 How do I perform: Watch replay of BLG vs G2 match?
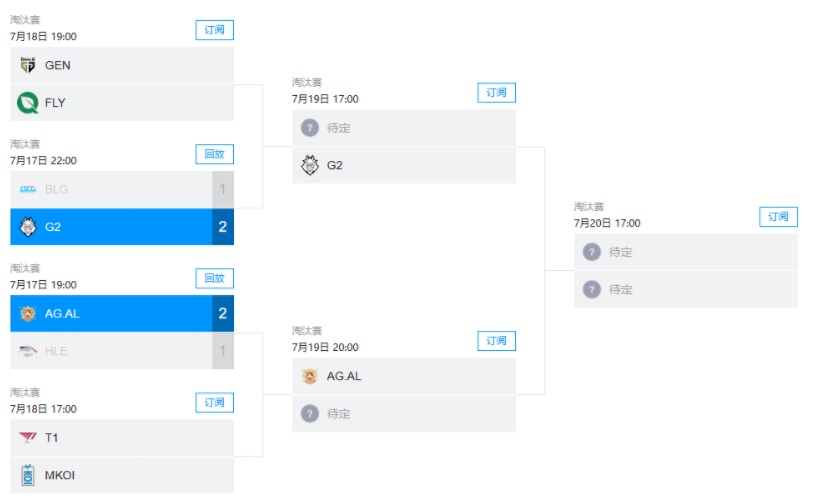click(x=214, y=154)
